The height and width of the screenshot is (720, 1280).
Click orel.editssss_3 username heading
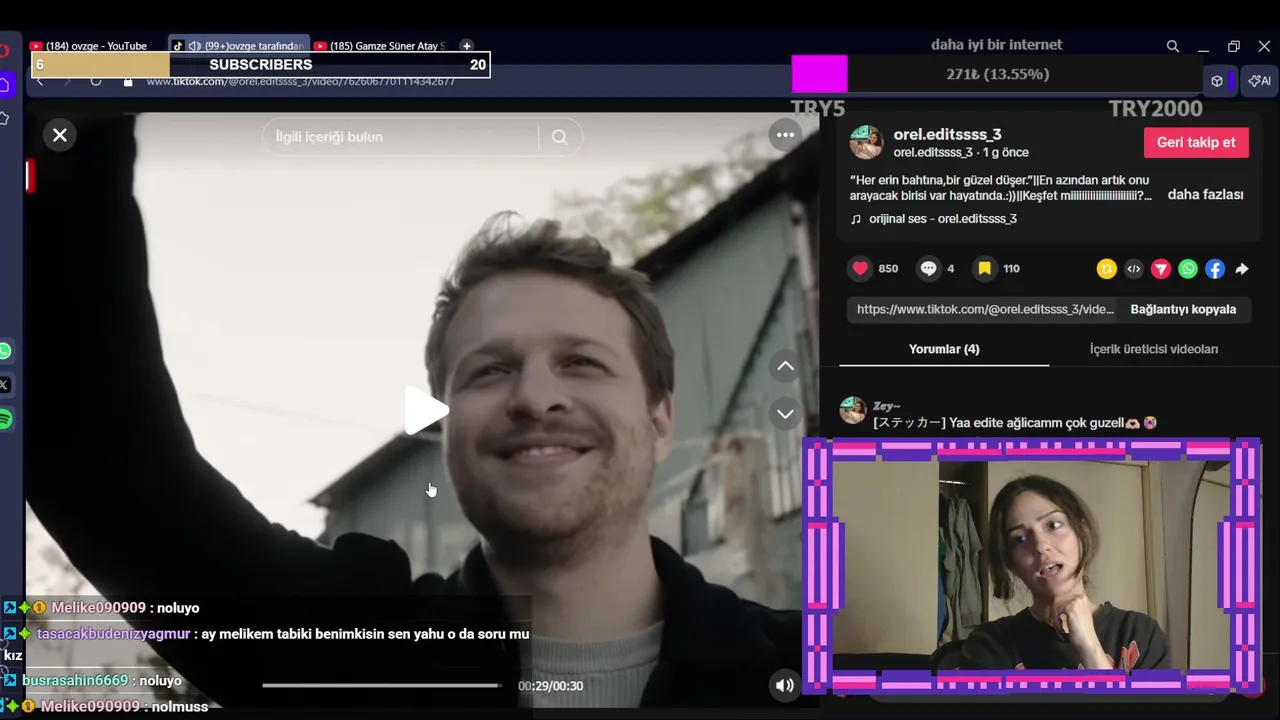[x=947, y=134]
